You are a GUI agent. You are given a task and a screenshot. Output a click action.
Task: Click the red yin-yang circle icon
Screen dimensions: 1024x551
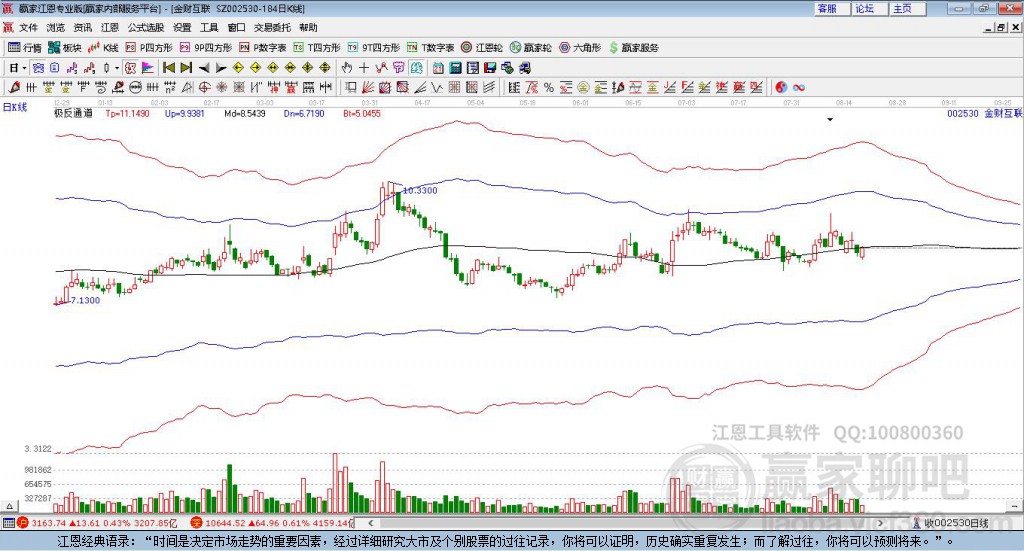(x=781, y=87)
